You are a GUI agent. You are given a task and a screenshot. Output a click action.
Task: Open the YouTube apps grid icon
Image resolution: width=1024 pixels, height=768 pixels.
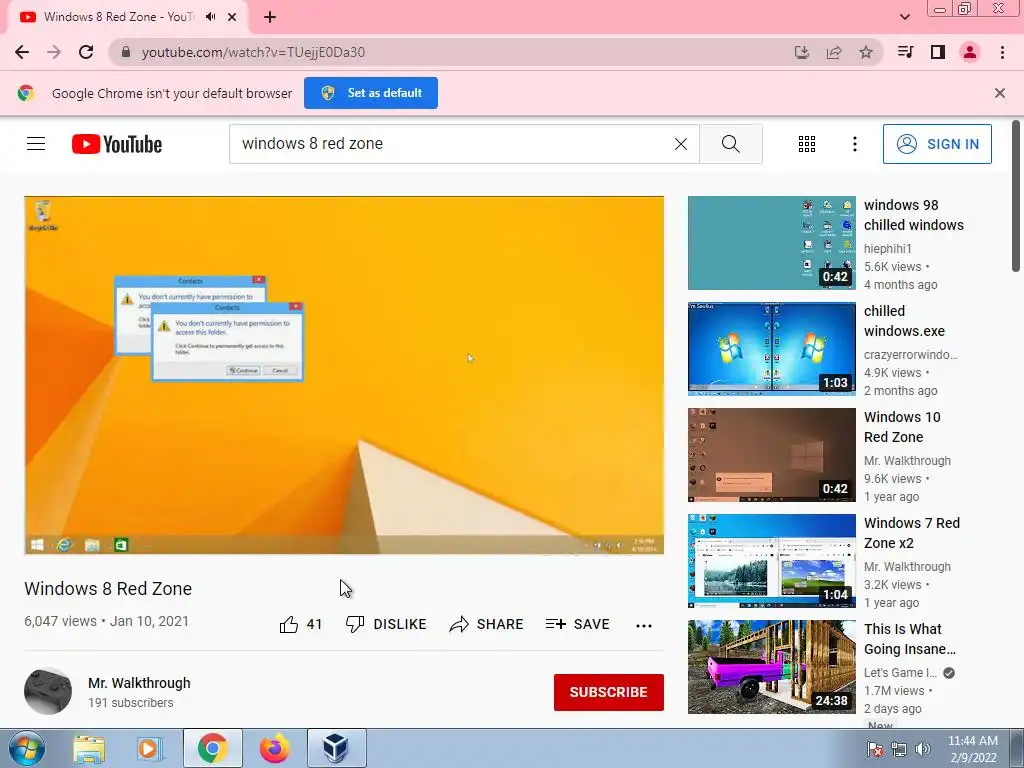pos(807,144)
